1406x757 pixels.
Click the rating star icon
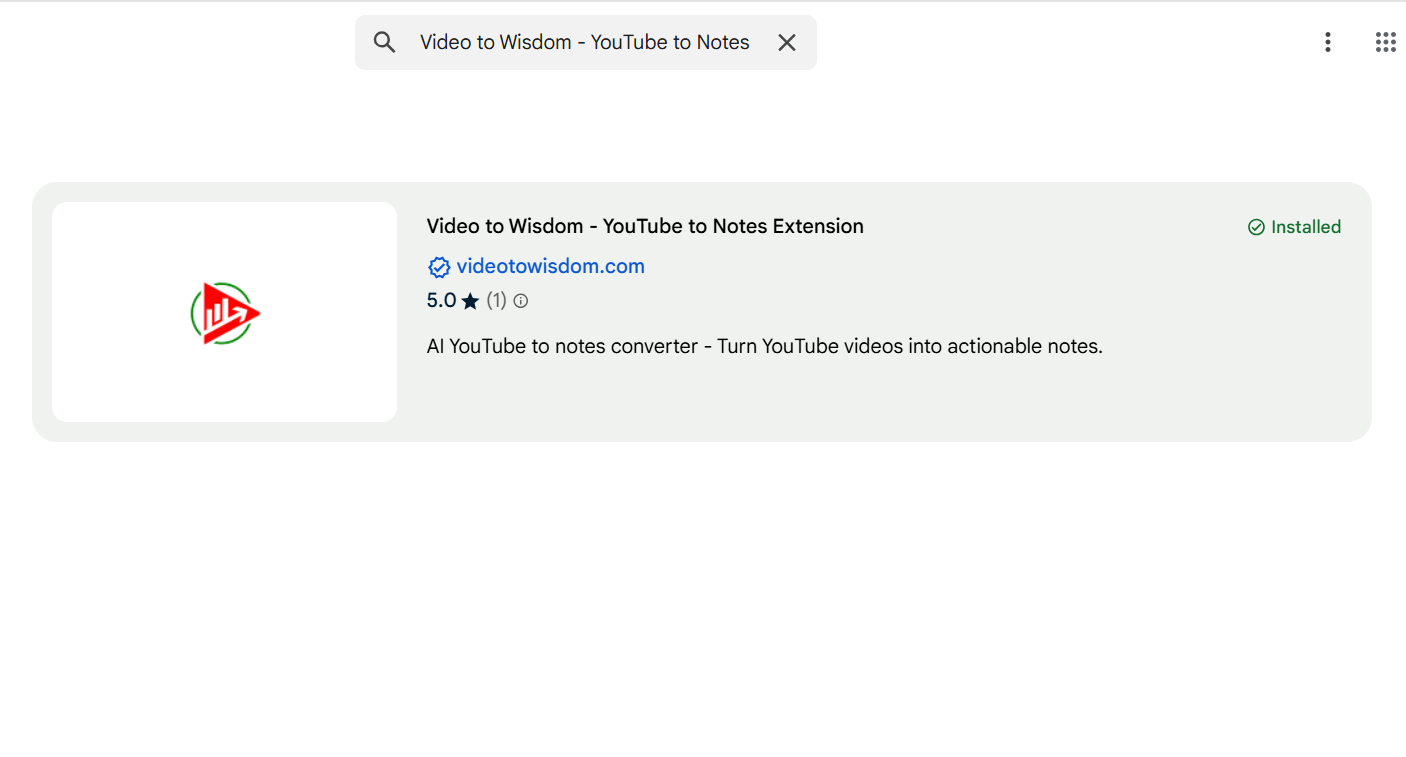(470, 301)
